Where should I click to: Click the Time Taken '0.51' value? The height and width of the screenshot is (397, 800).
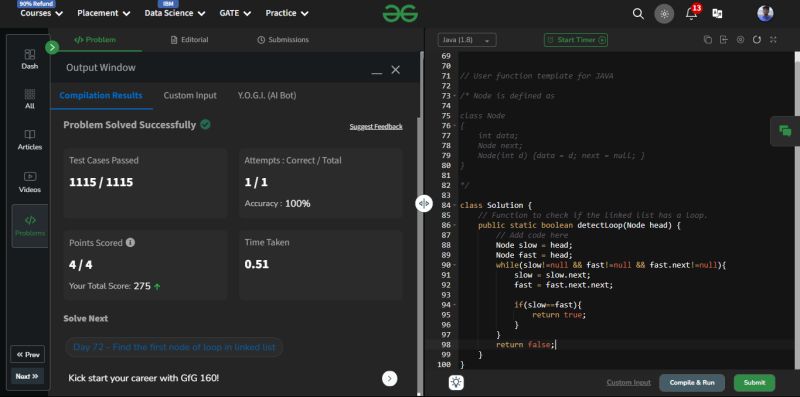tap(257, 264)
